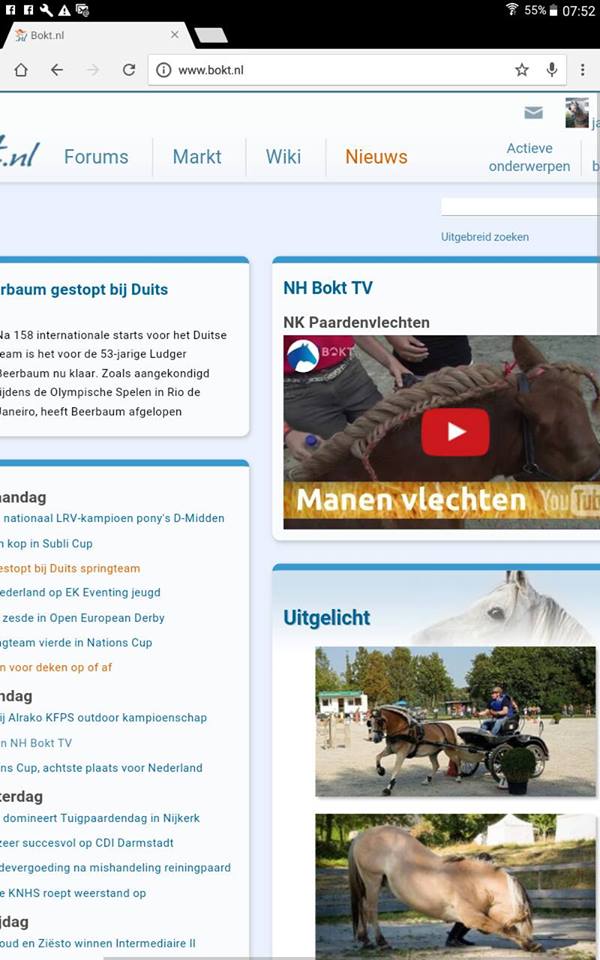Open the Intermediaire II article

[98, 943]
